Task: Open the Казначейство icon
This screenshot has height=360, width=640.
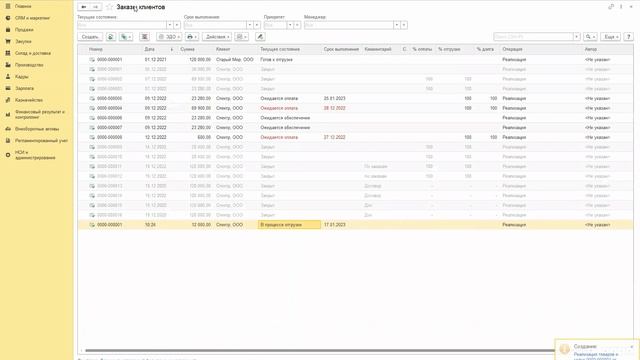Action: 7,100
